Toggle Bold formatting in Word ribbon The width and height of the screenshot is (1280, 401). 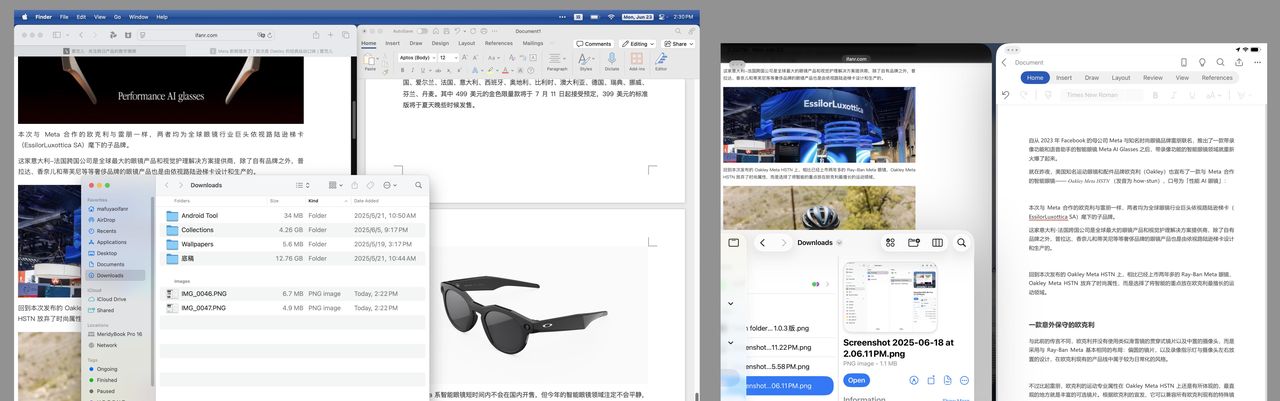pyautogui.click(x=402, y=71)
